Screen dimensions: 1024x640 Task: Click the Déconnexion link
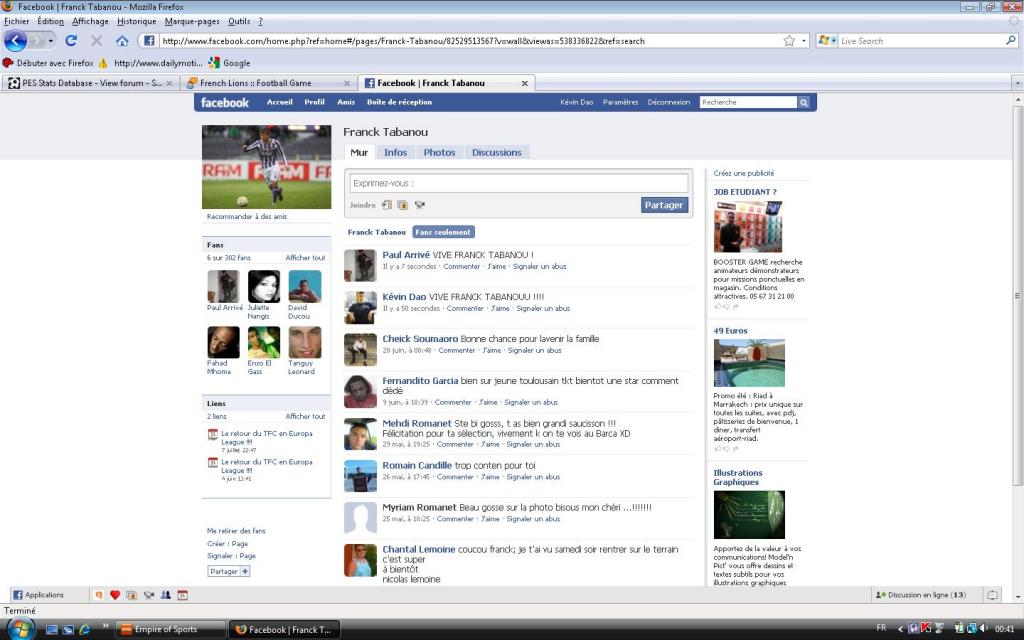pos(668,103)
